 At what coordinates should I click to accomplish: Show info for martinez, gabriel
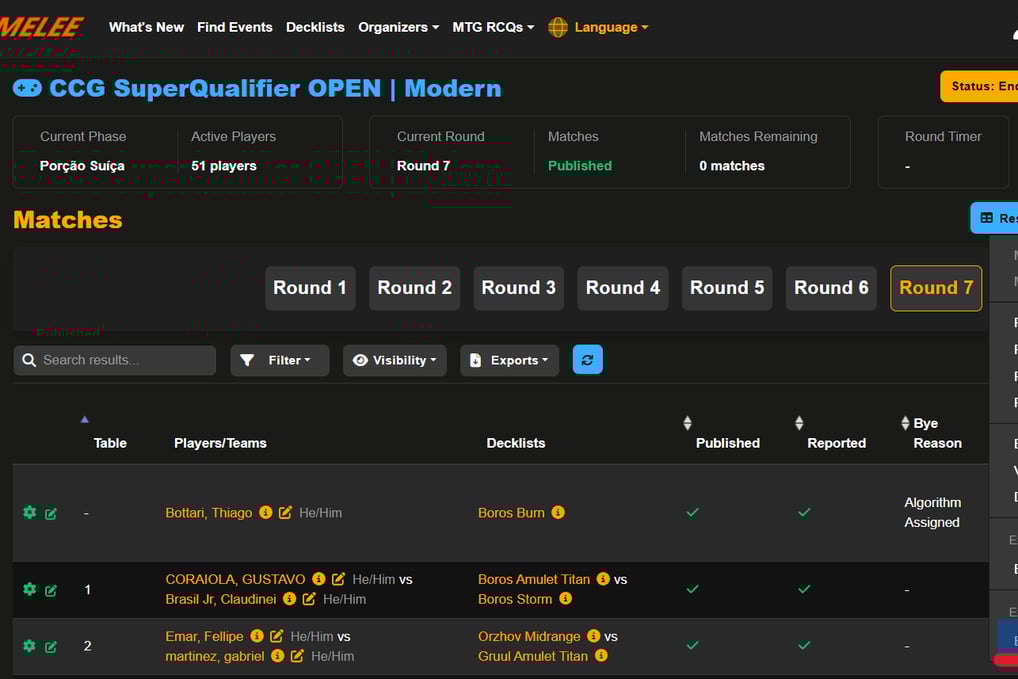(278, 656)
